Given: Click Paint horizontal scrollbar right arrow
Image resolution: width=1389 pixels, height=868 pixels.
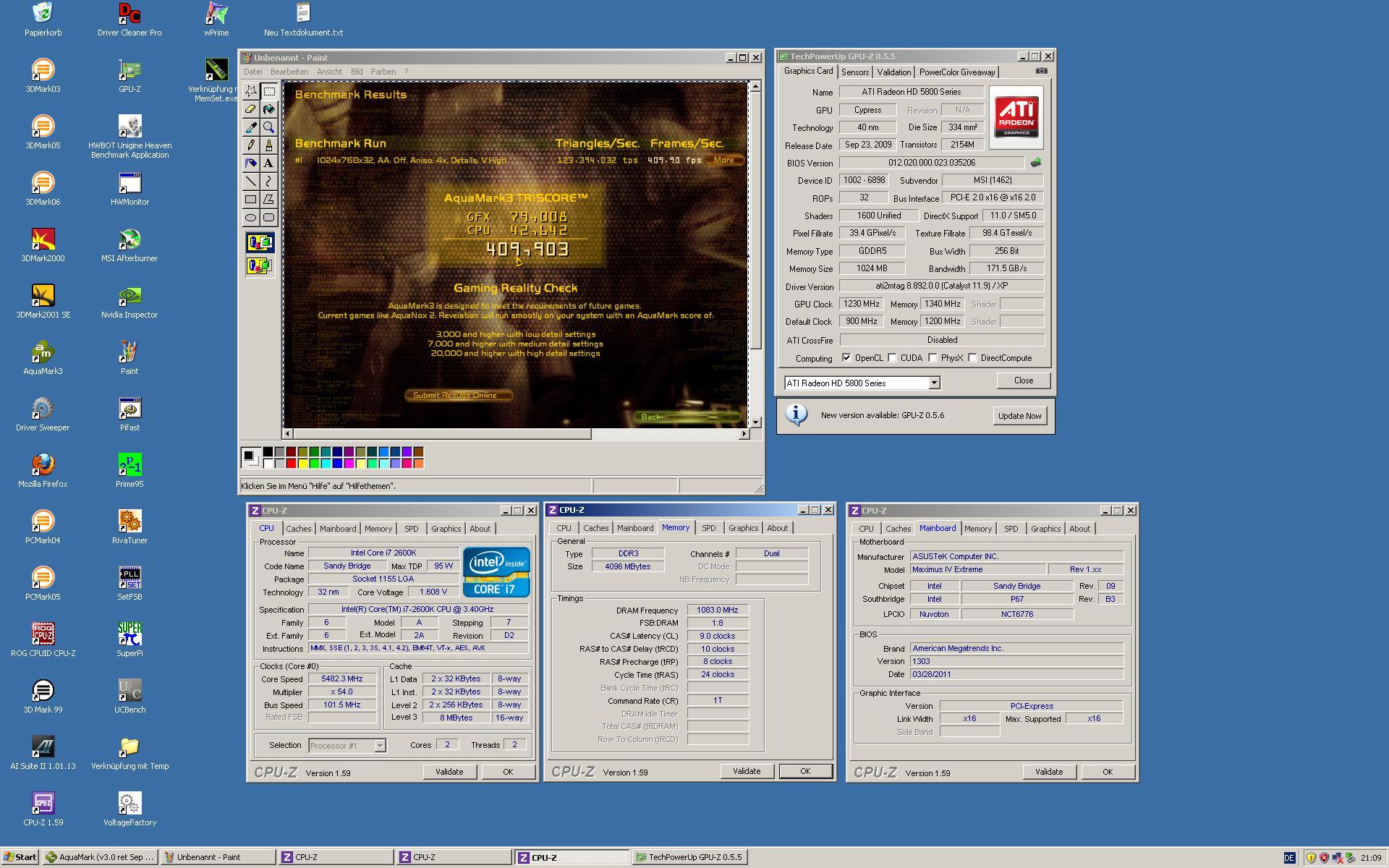Looking at the screenshot, I should click(744, 434).
